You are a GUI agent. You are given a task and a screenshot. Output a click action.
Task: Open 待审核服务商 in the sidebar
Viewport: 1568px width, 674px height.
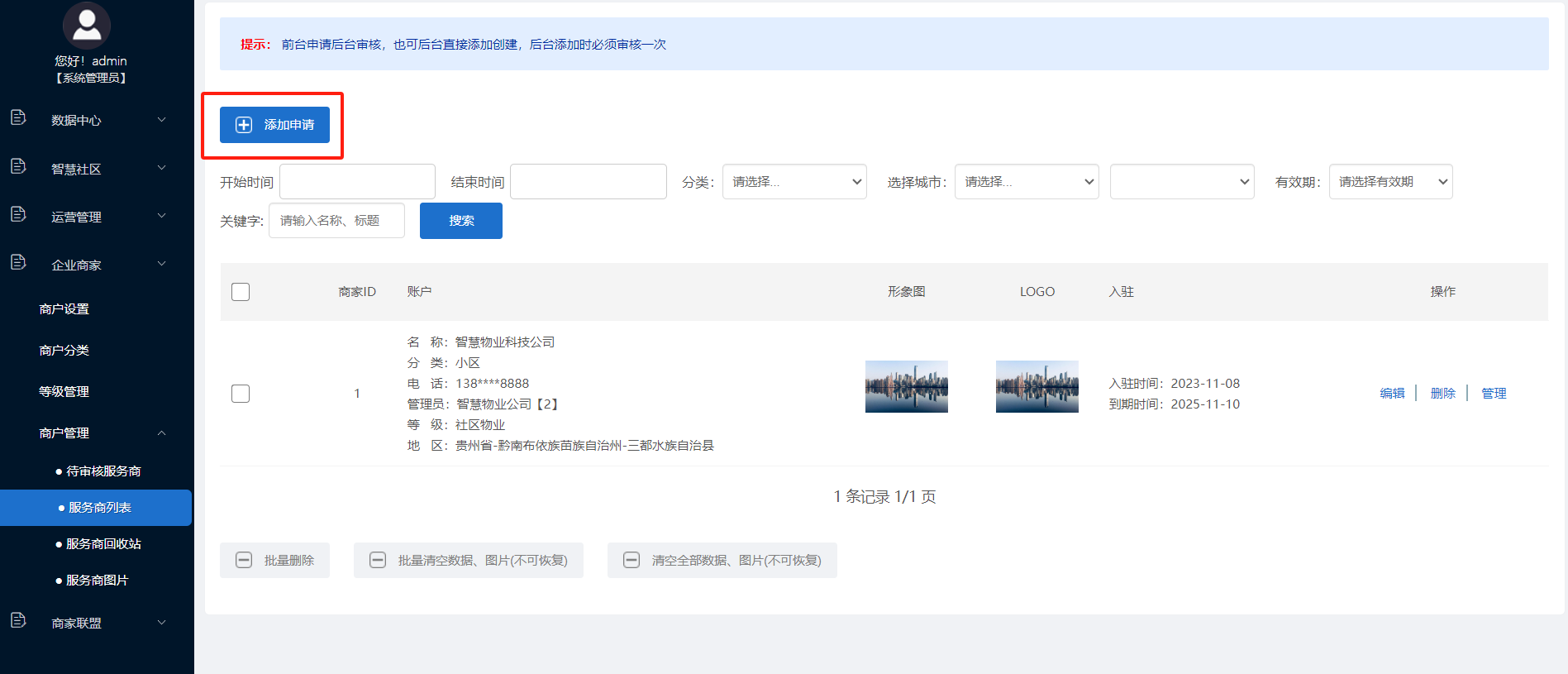tap(103, 471)
